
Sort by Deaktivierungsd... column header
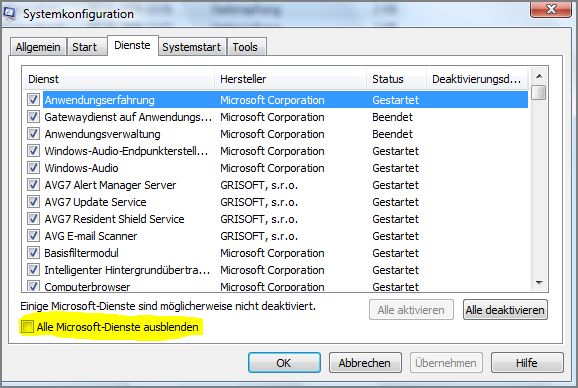click(x=477, y=79)
